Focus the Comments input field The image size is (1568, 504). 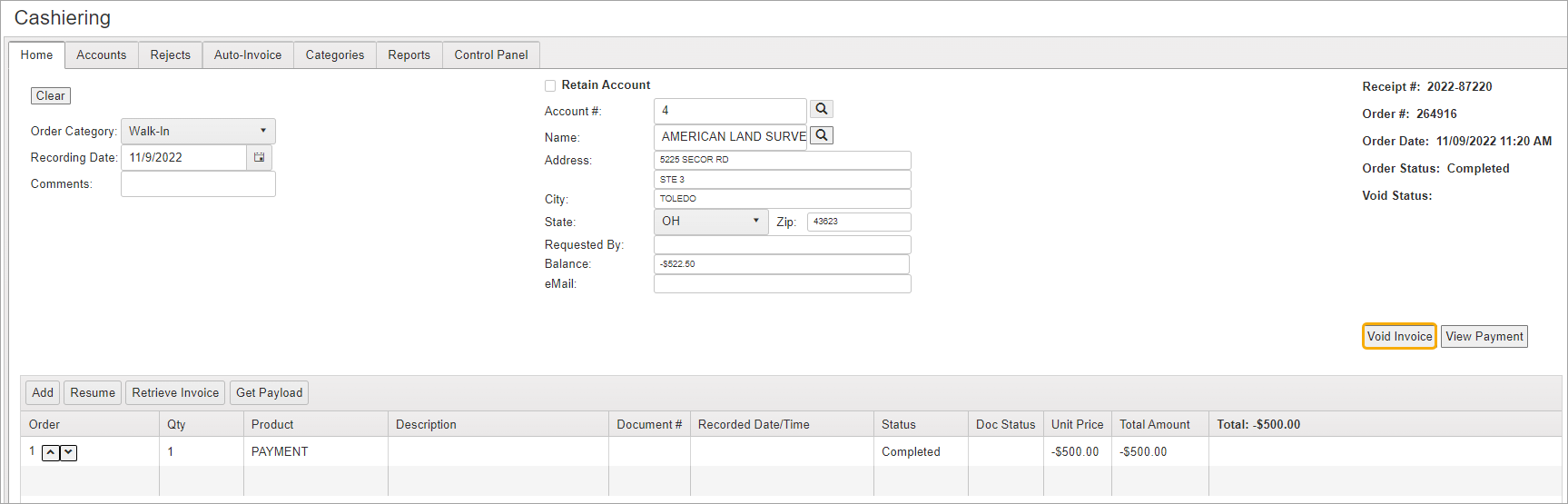[x=198, y=184]
